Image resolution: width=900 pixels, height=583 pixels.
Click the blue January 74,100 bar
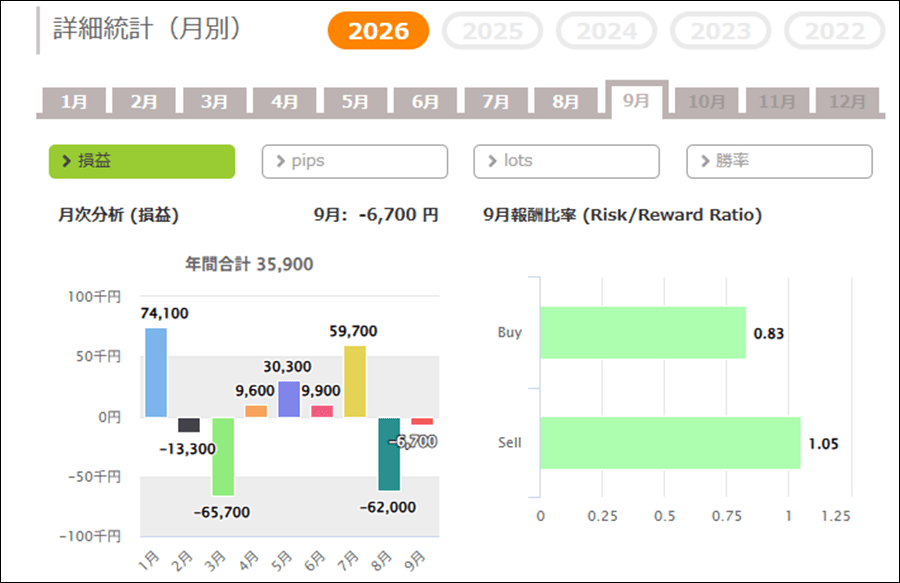(x=156, y=372)
